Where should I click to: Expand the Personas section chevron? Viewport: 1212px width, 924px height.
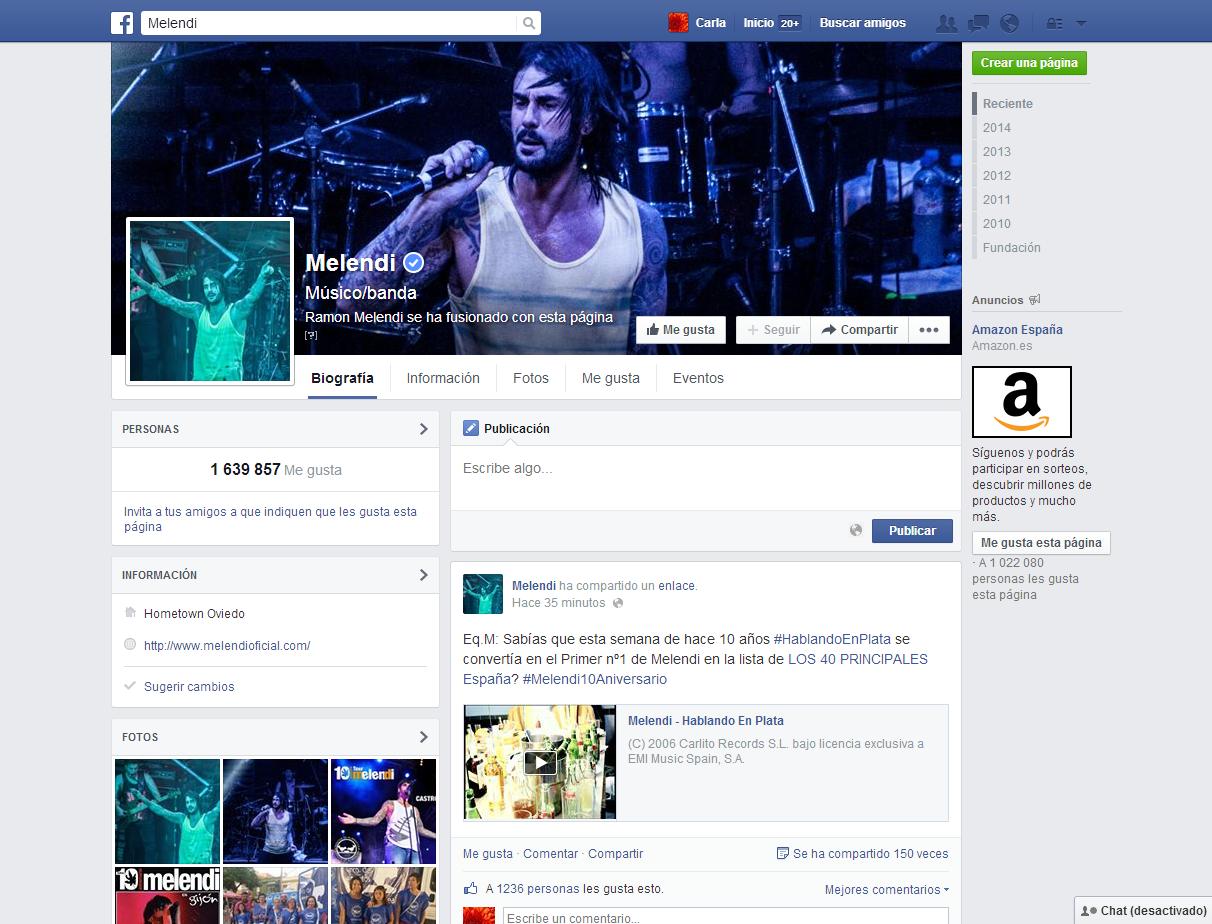tap(423, 429)
